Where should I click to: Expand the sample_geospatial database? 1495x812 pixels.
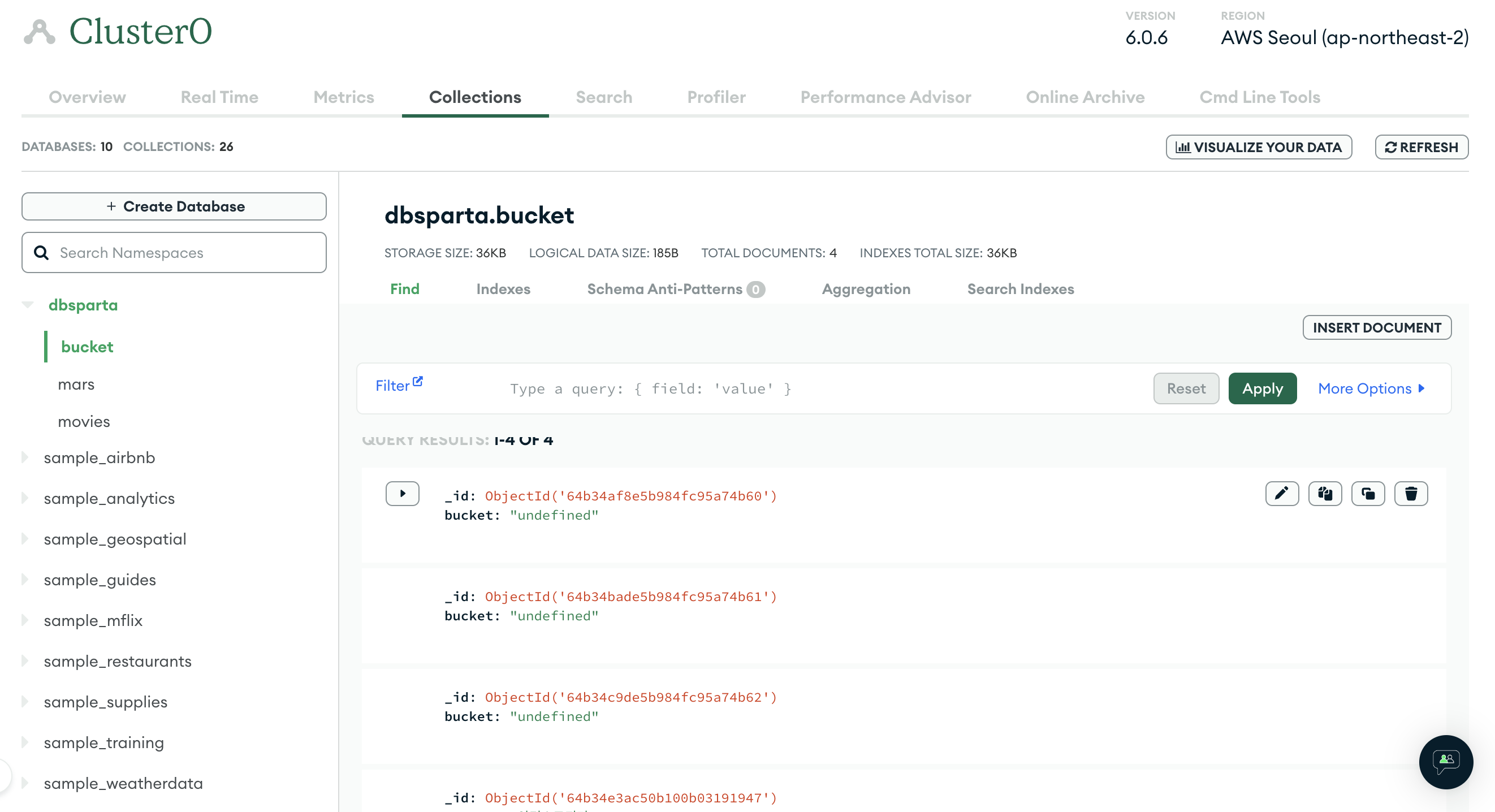pos(25,539)
